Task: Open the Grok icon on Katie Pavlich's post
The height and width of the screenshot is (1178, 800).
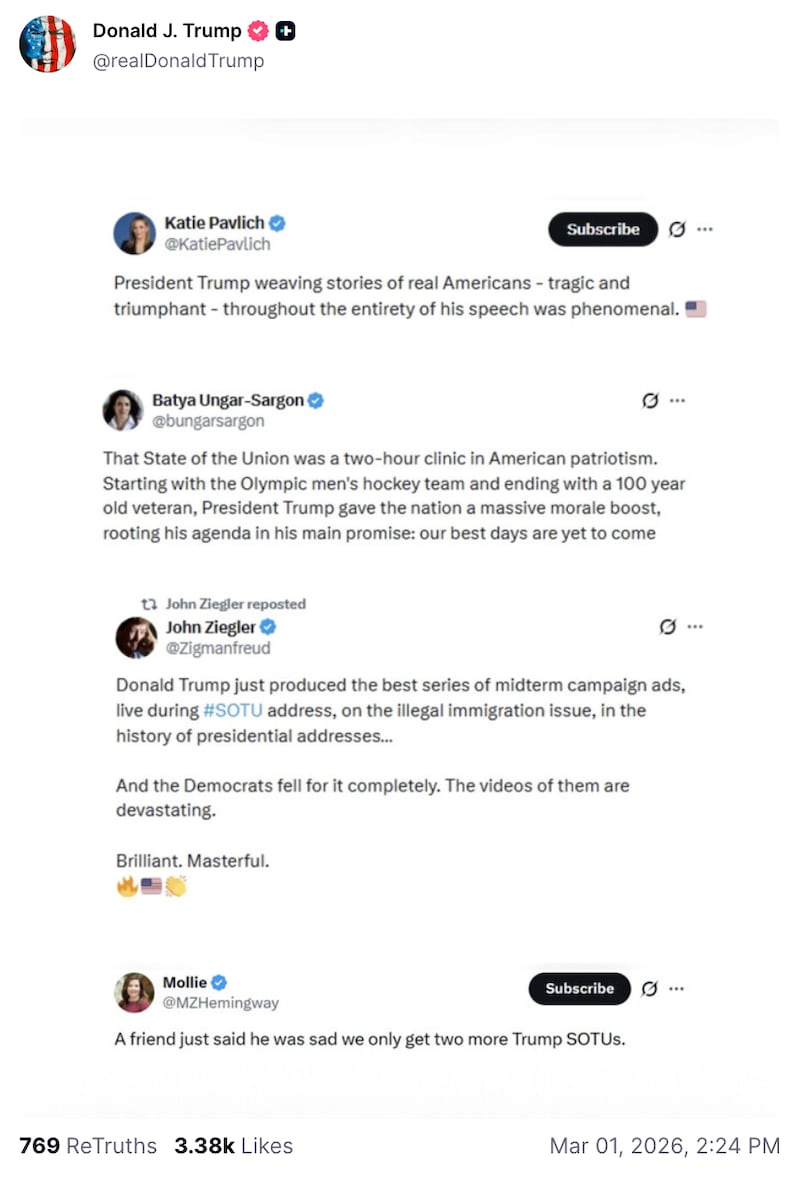Action: coord(676,229)
